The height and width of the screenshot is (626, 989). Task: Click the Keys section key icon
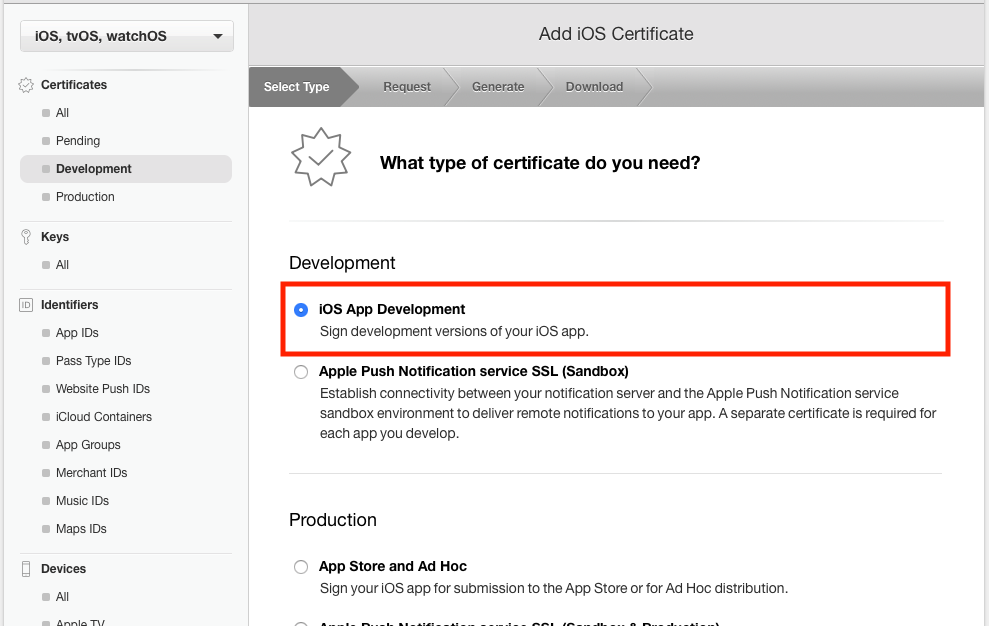pos(26,237)
